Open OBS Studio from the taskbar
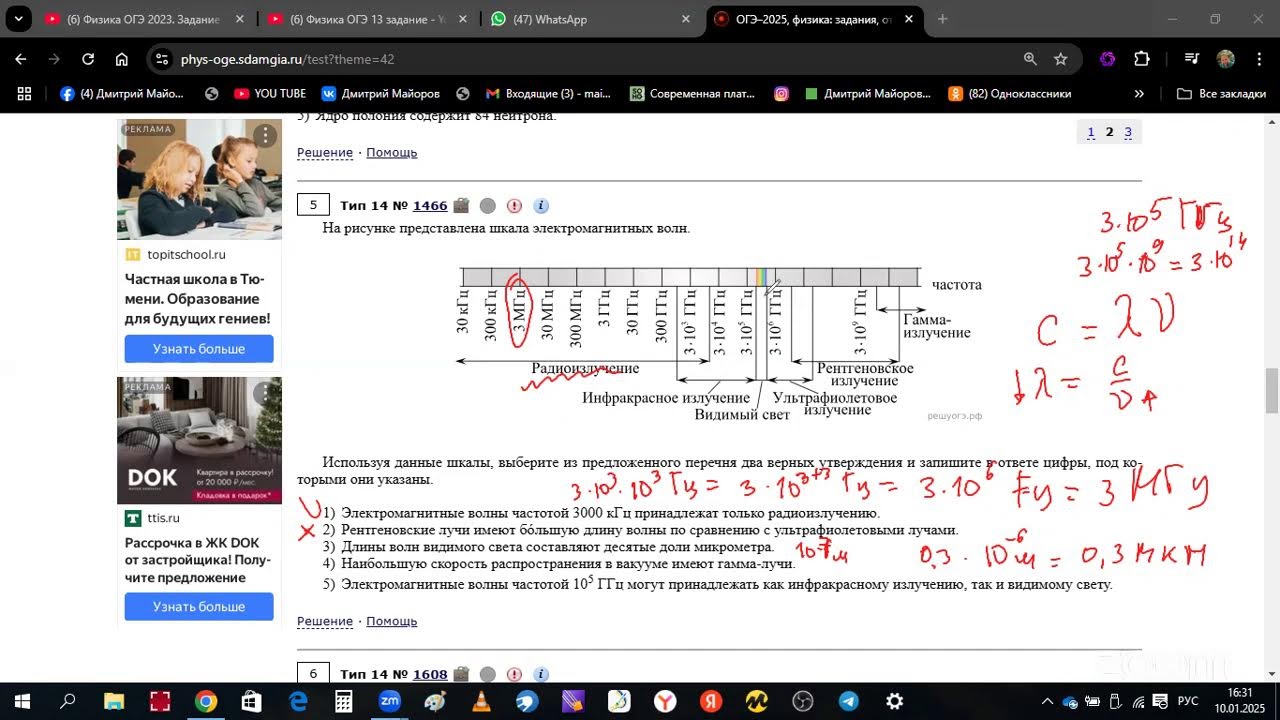This screenshot has width=1280, height=720. click(803, 701)
